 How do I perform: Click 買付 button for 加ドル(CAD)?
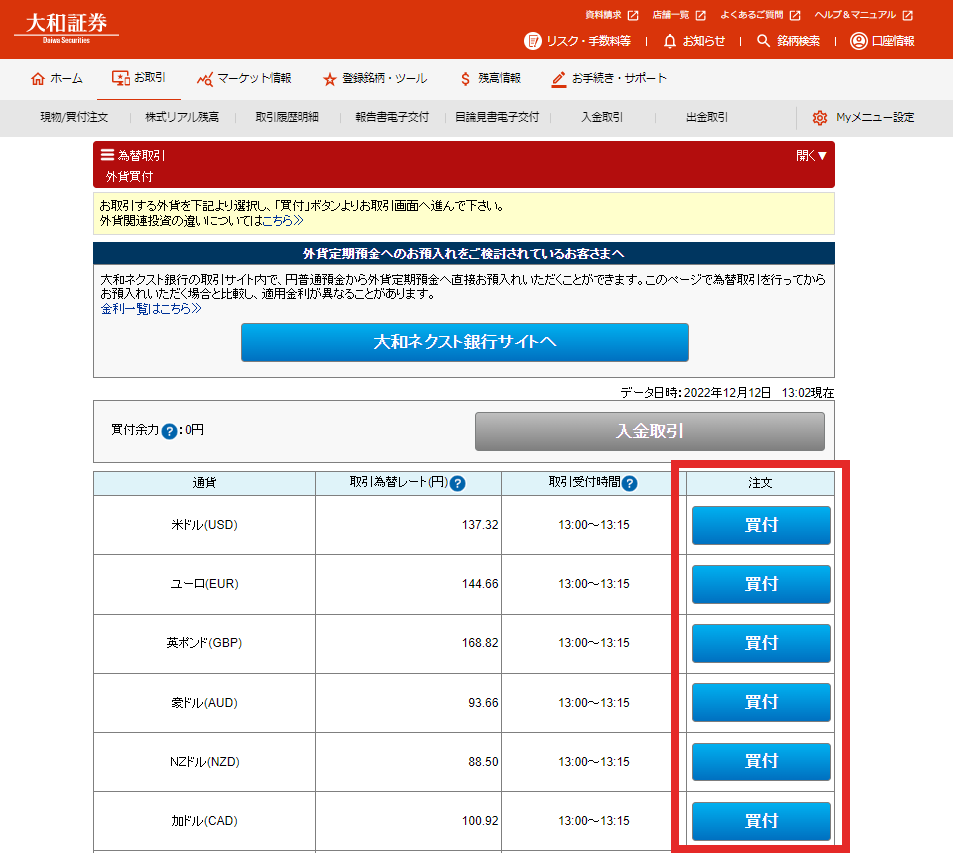pyautogui.click(x=761, y=821)
